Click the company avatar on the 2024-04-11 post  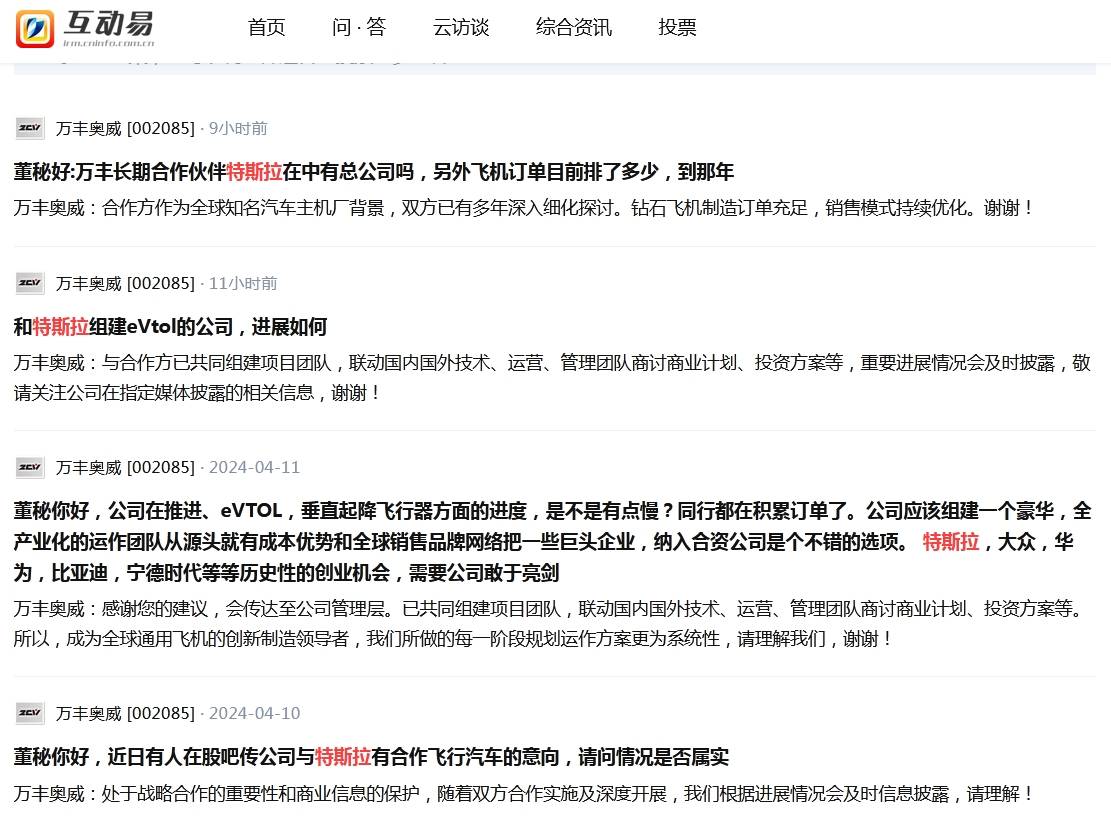click(x=30, y=467)
